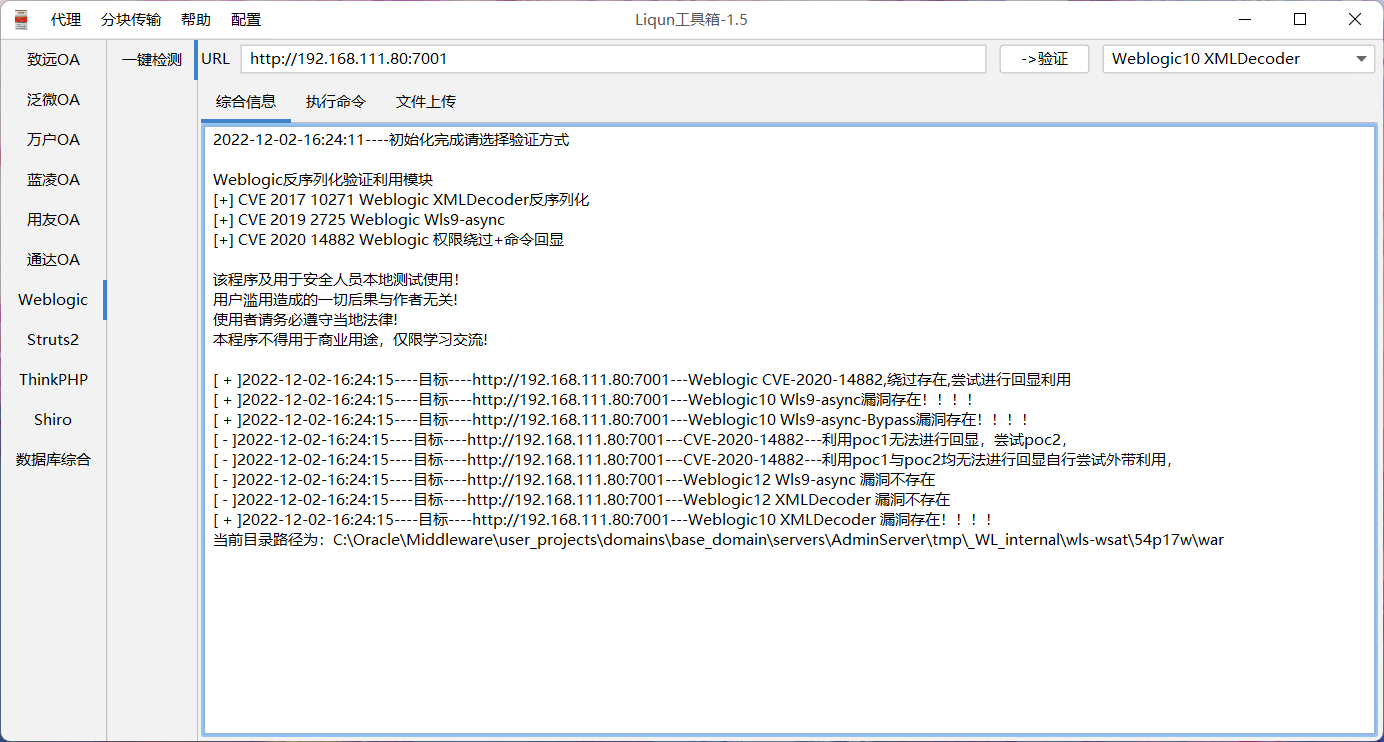Click the CVE 2019 2725 Wls9-async line
This screenshot has height=742, width=1384.
359,220
